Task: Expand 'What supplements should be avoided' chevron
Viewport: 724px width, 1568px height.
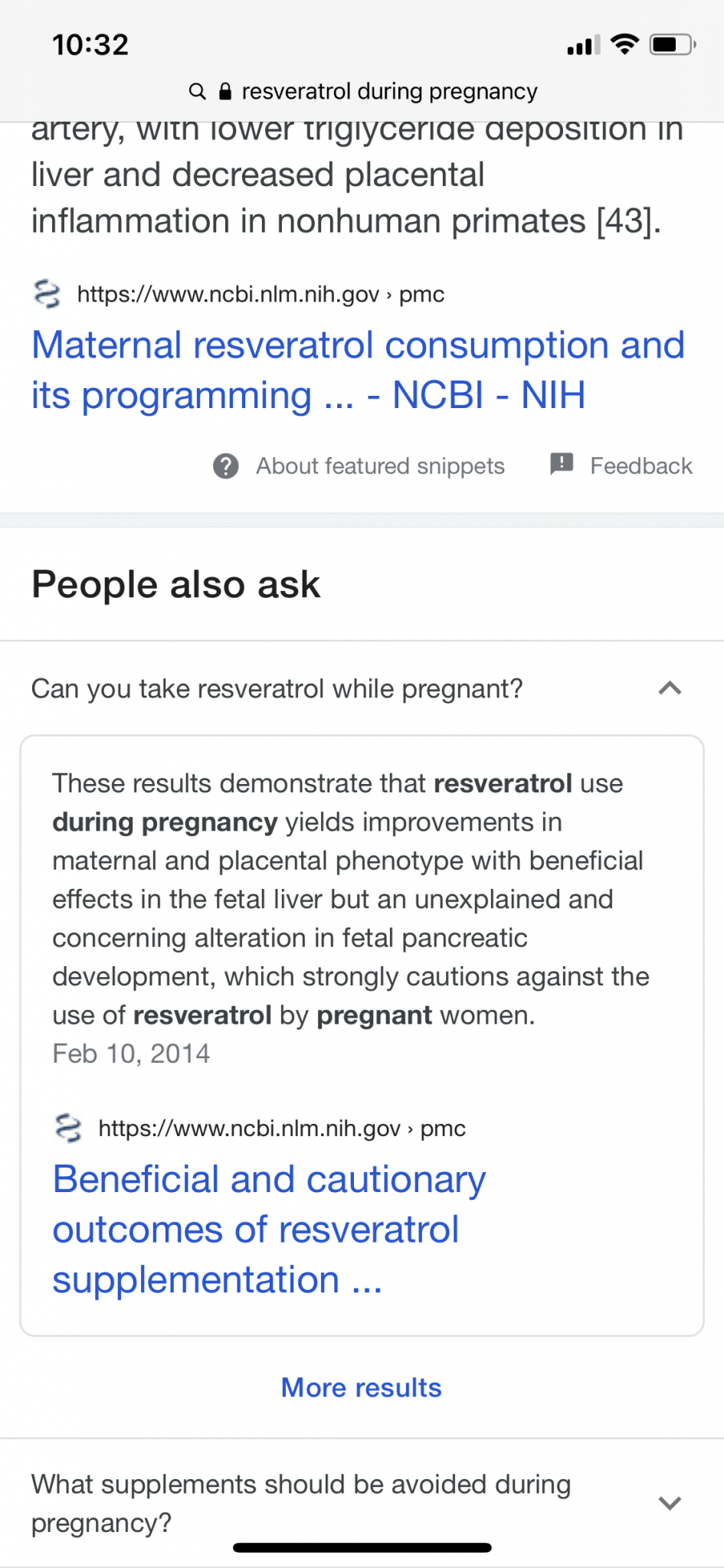Action: coord(670,1503)
